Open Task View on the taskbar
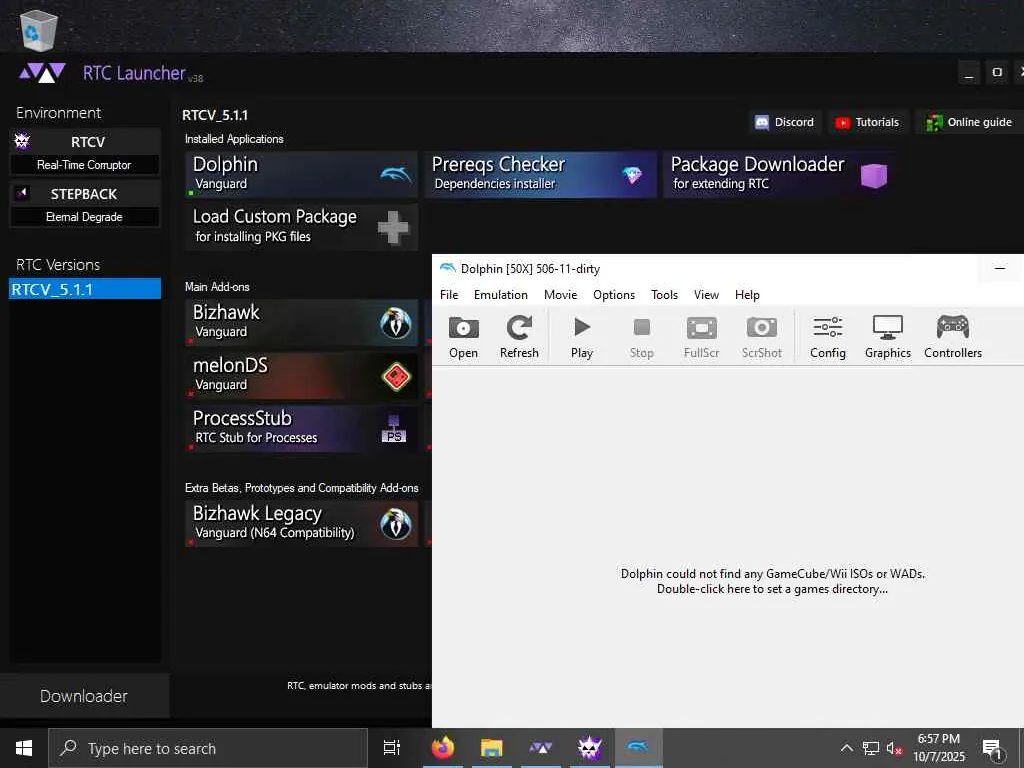 pos(392,748)
